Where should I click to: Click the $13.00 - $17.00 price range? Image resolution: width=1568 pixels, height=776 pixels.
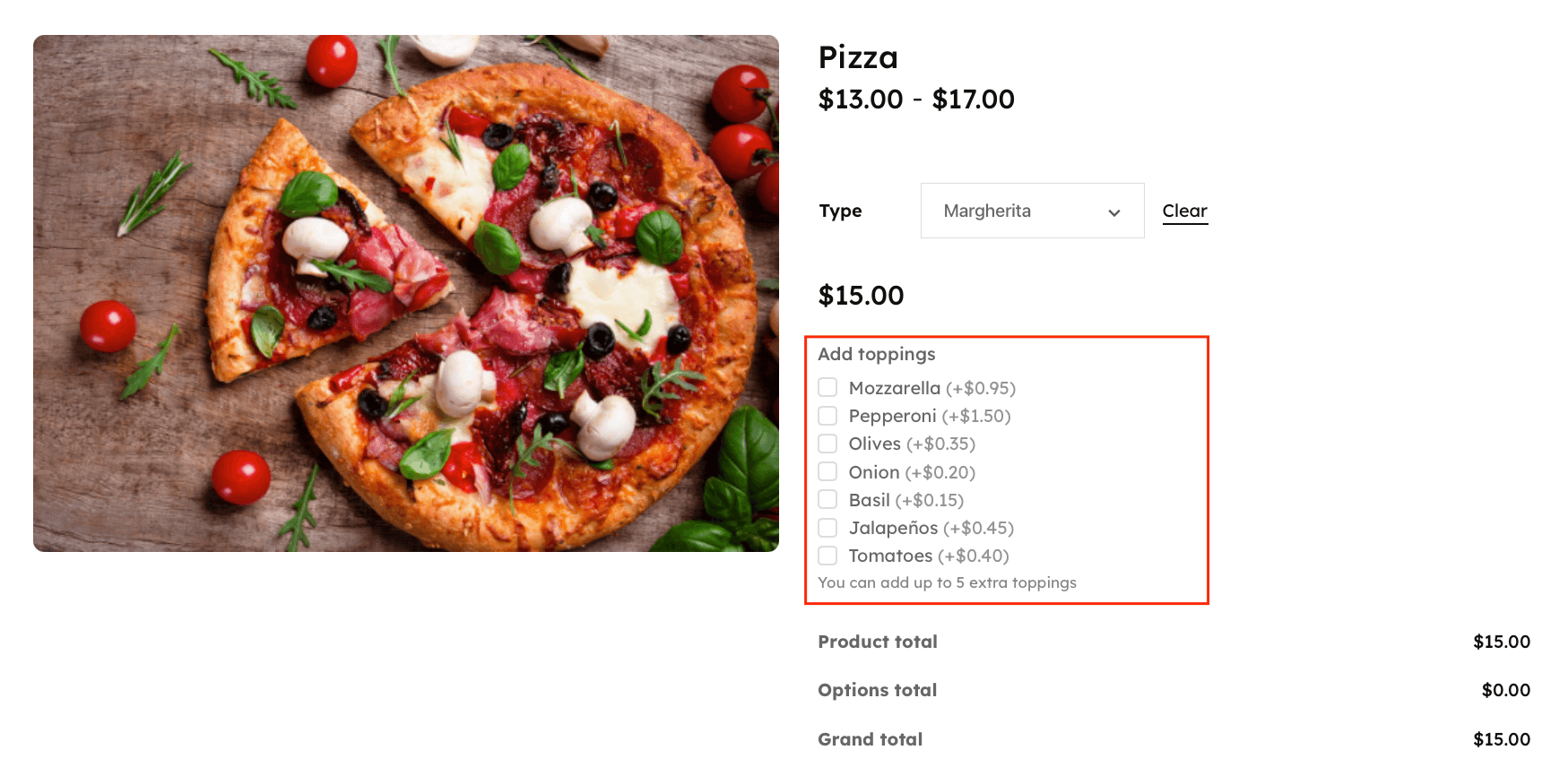click(x=915, y=99)
